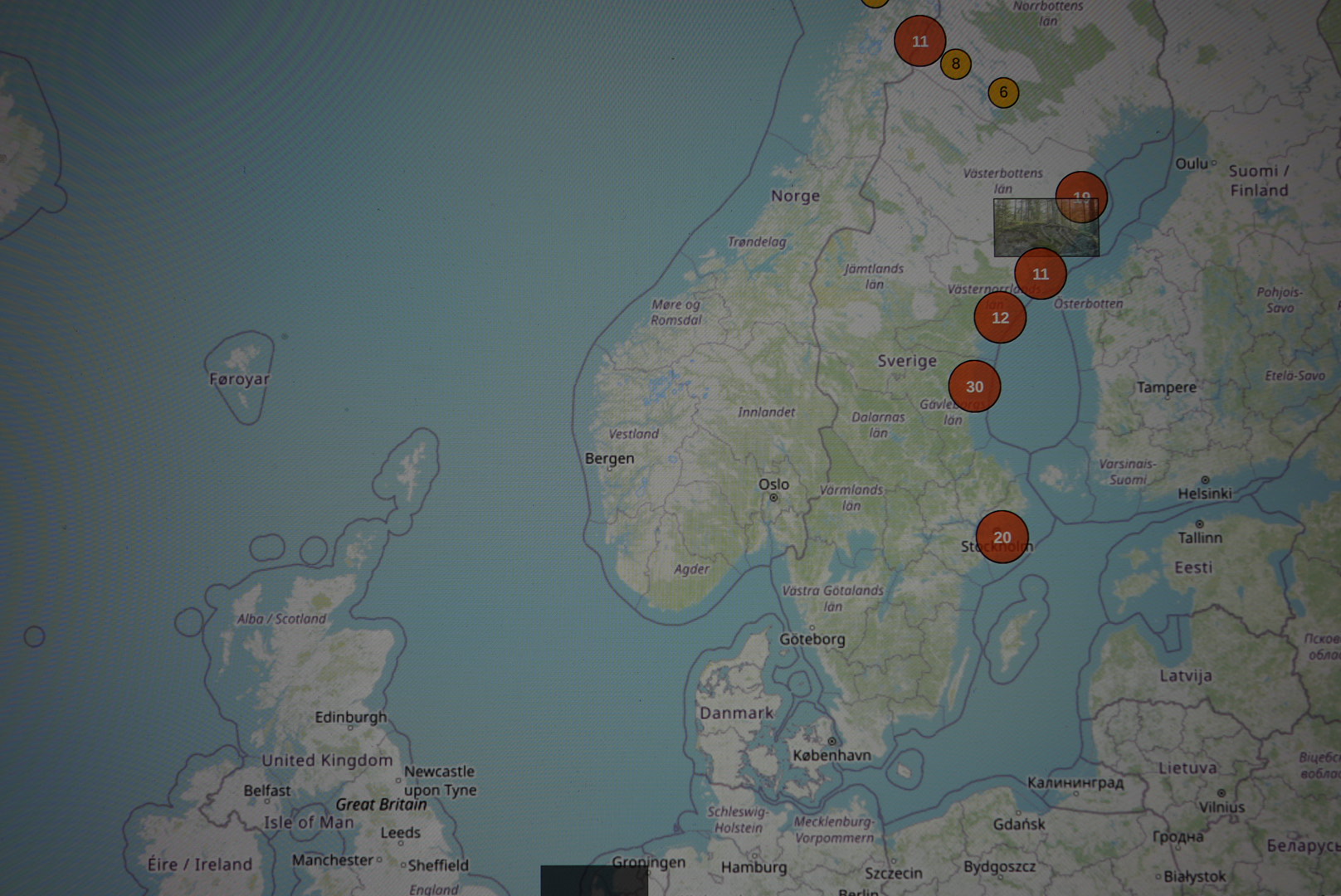Select the yellow 8 cluster marker
Viewport: 1341px width, 896px height.
[x=955, y=64]
